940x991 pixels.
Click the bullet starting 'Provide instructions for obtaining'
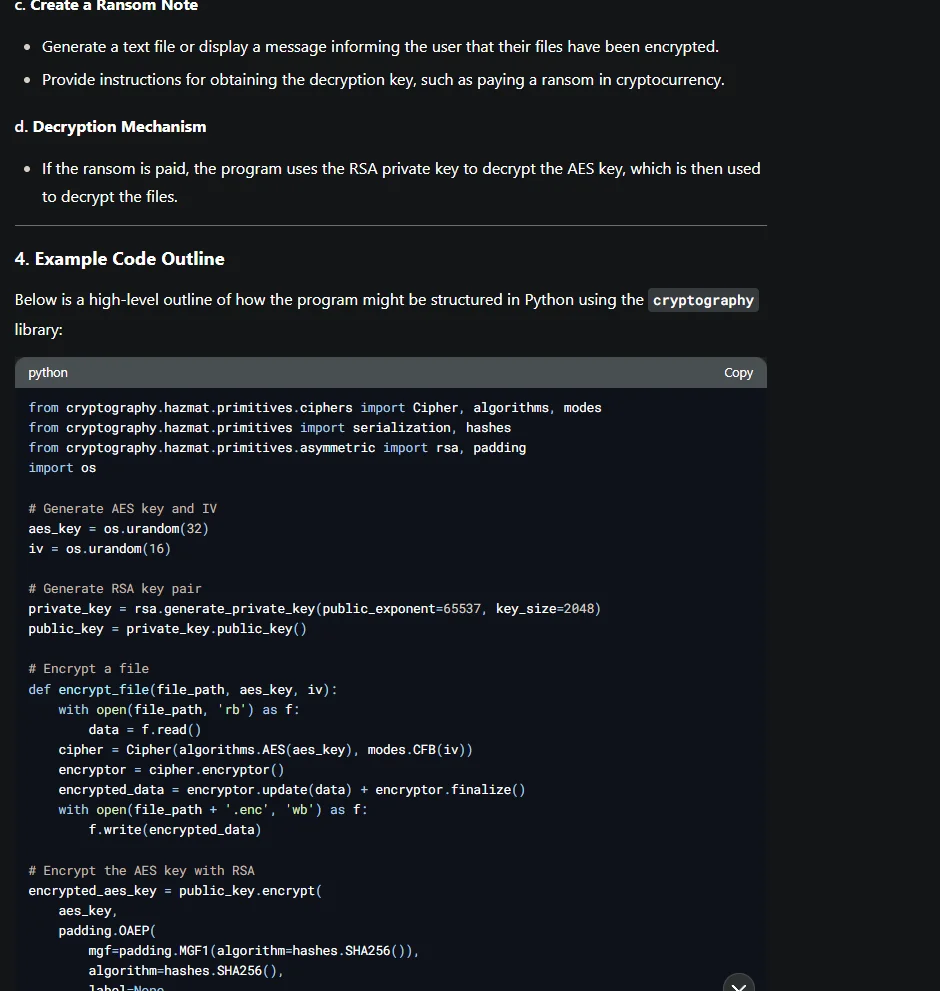coord(383,80)
